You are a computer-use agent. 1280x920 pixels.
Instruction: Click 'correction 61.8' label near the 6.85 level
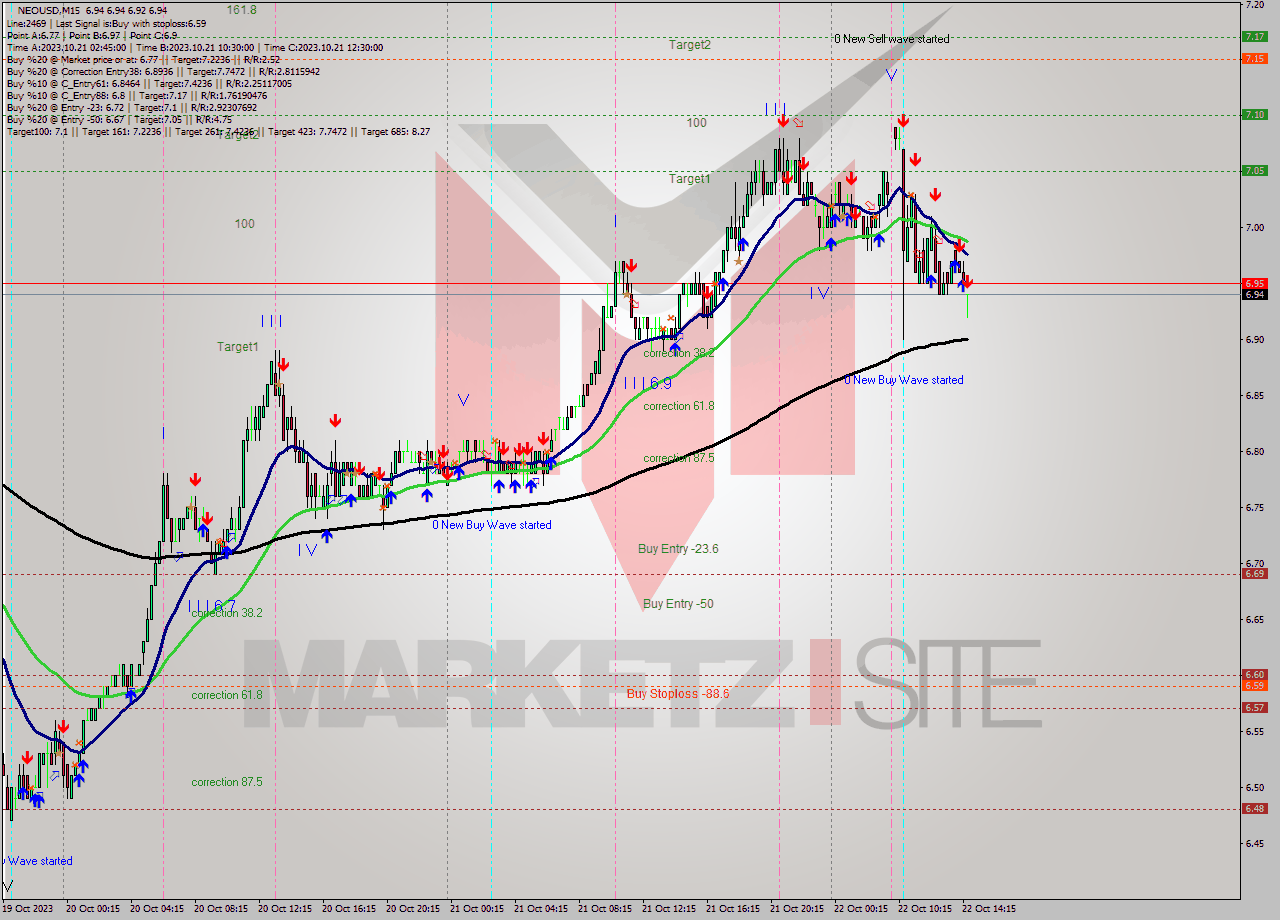(x=680, y=406)
